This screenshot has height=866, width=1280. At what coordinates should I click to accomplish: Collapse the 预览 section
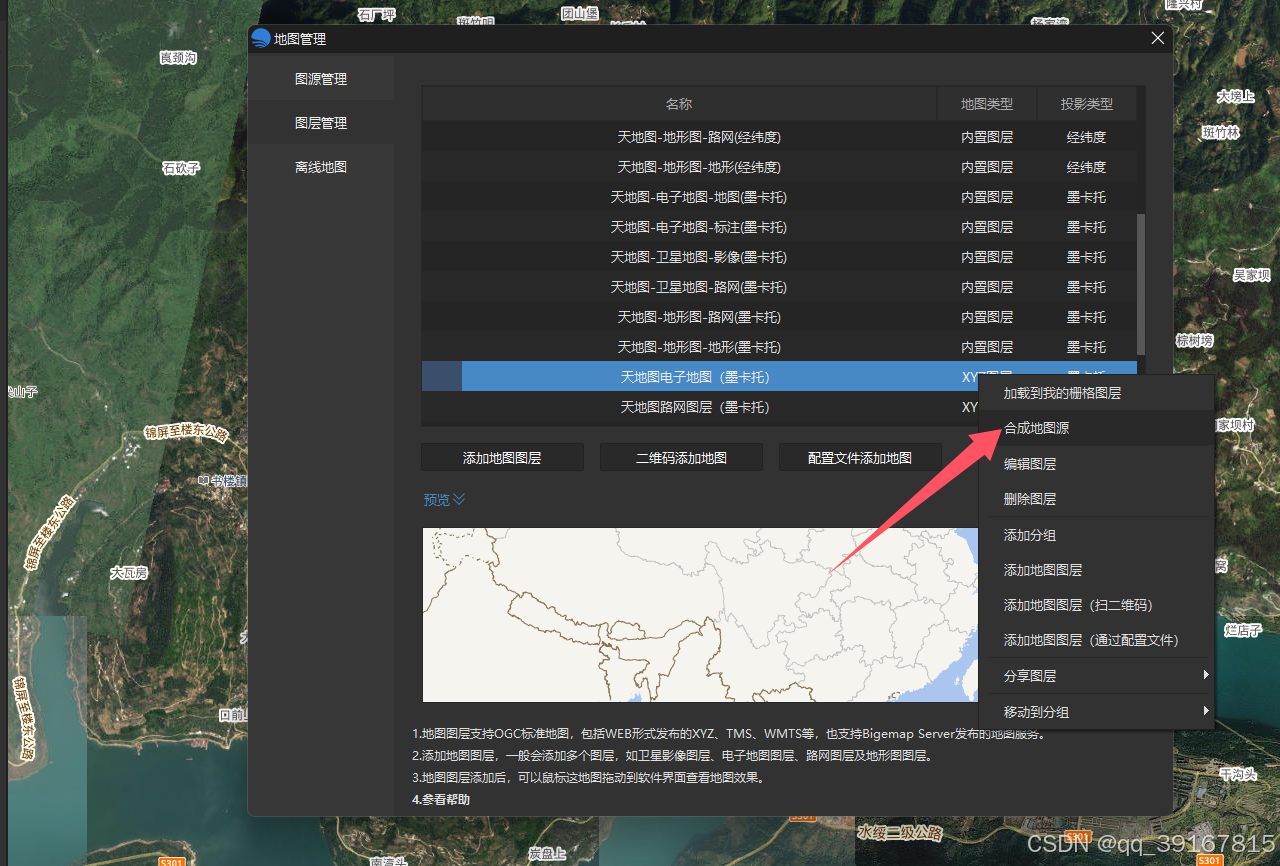(x=444, y=500)
